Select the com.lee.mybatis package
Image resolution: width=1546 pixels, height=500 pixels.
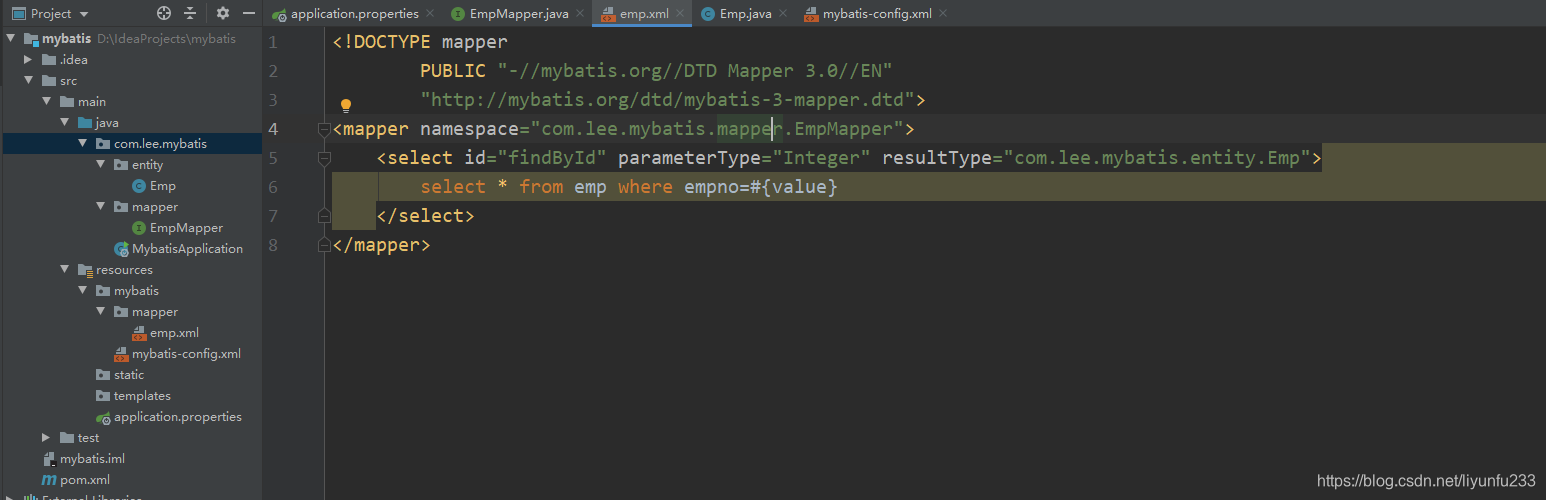[160, 144]
